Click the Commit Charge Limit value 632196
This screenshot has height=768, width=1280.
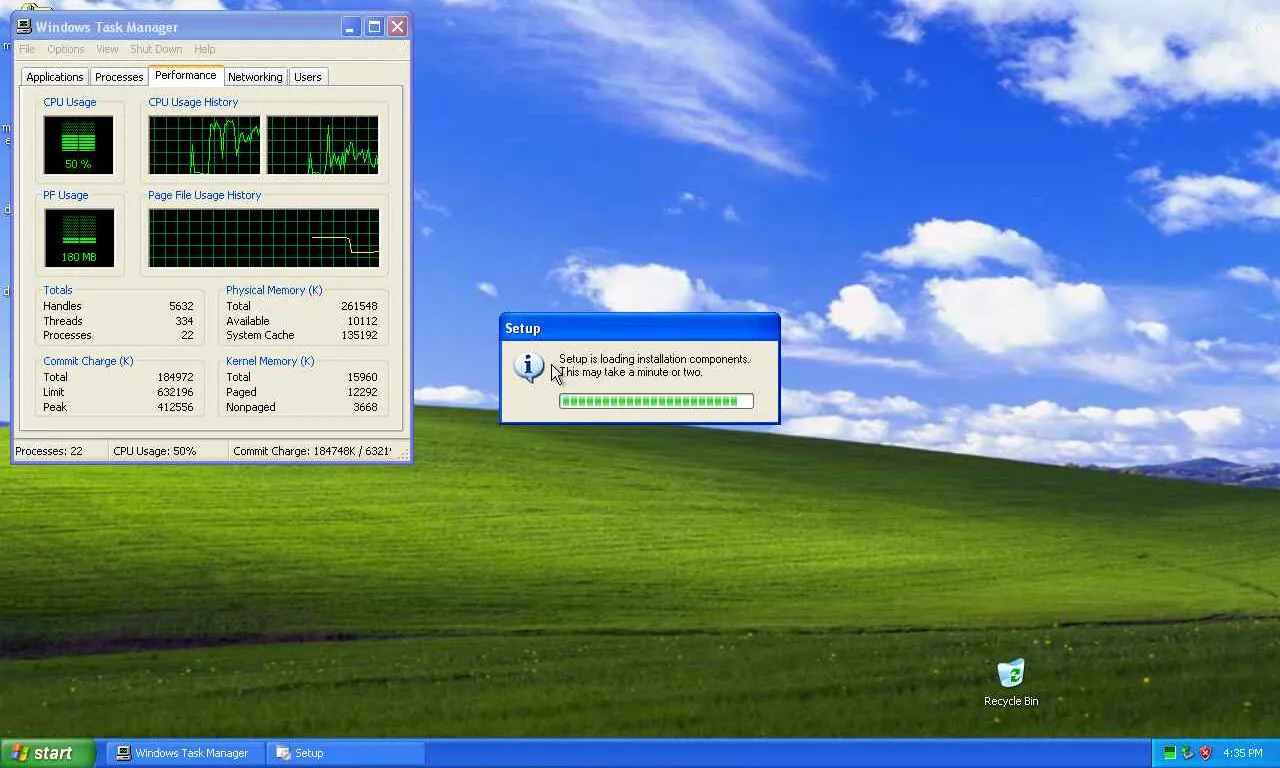pyautogui.click(x=175, y=392)
